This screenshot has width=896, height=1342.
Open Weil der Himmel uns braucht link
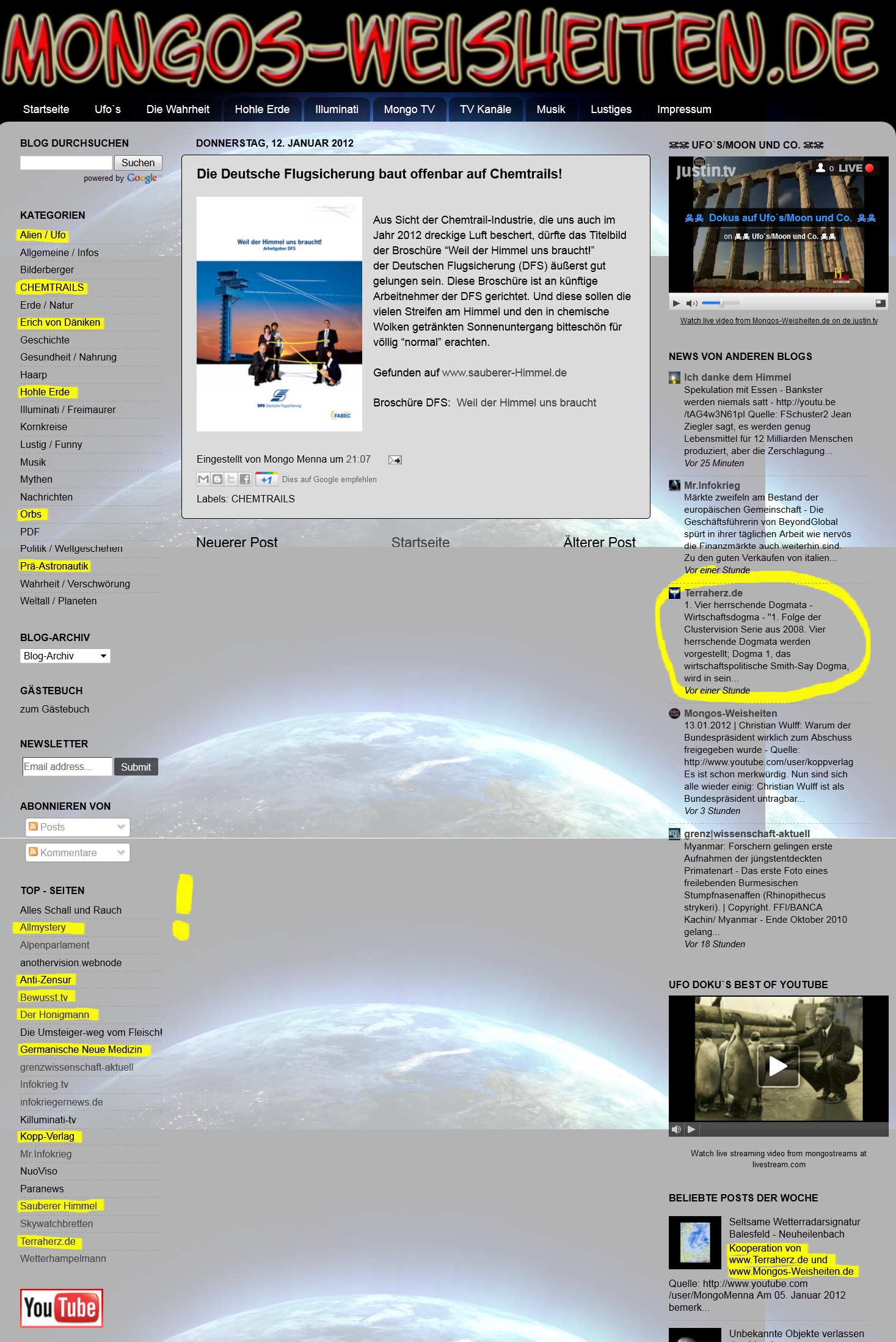526,403
